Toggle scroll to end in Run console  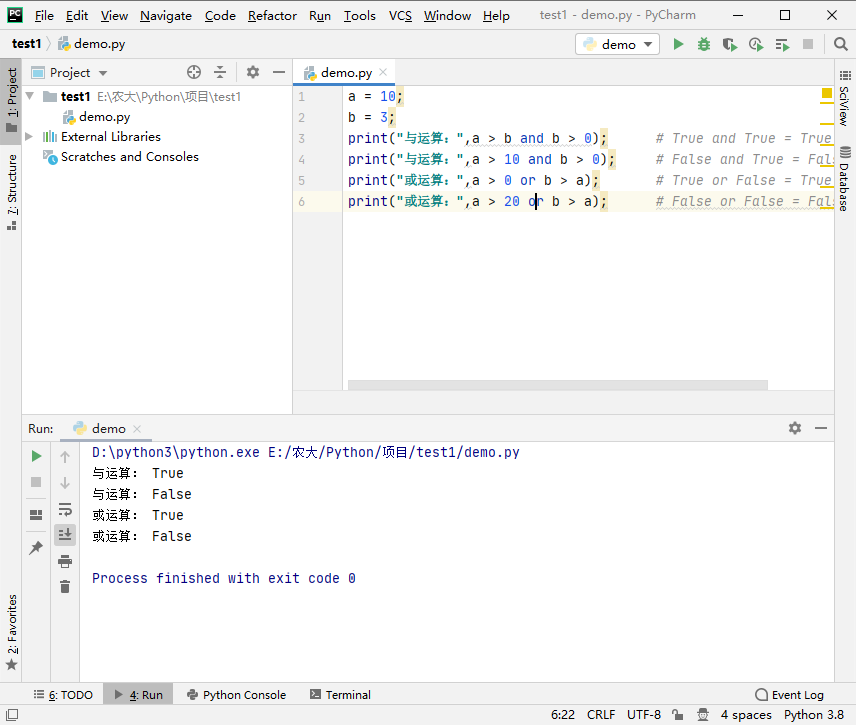pos(65,535)
